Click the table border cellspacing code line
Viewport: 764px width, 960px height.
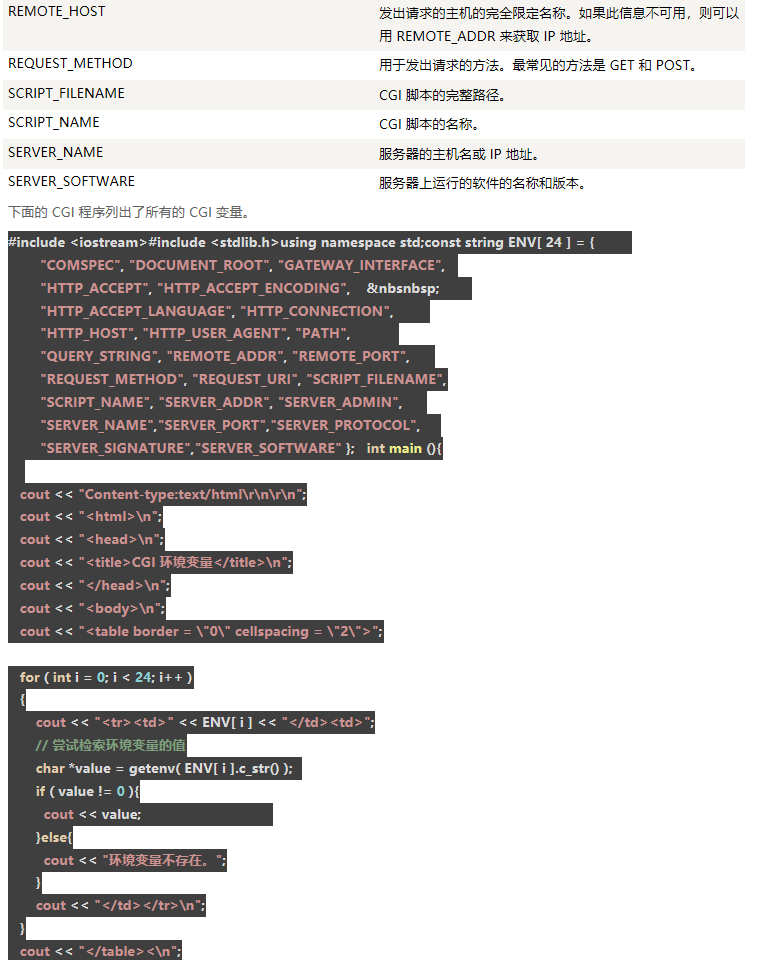[x=201, y=632]
